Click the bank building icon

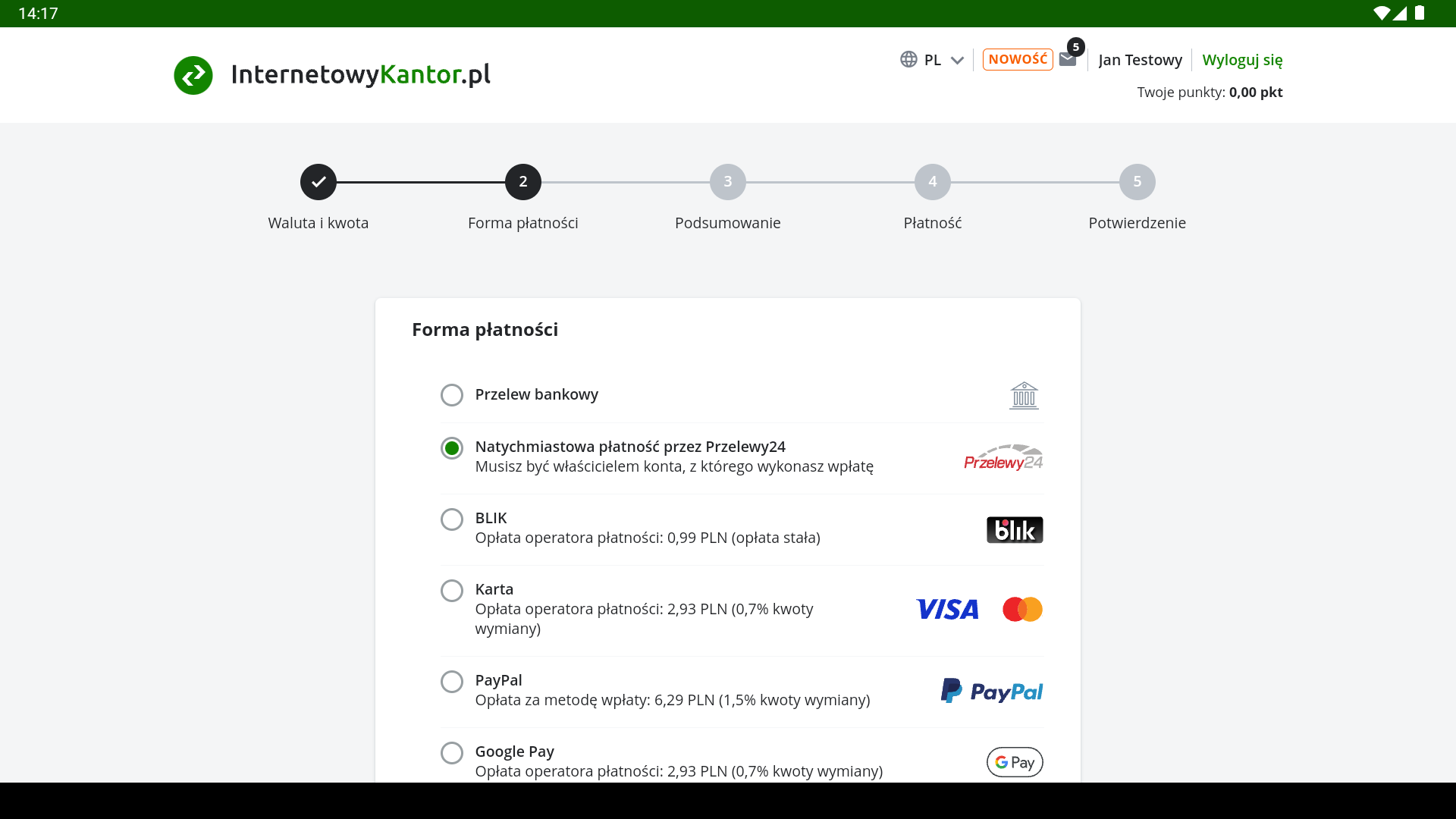click(1024, 395)
